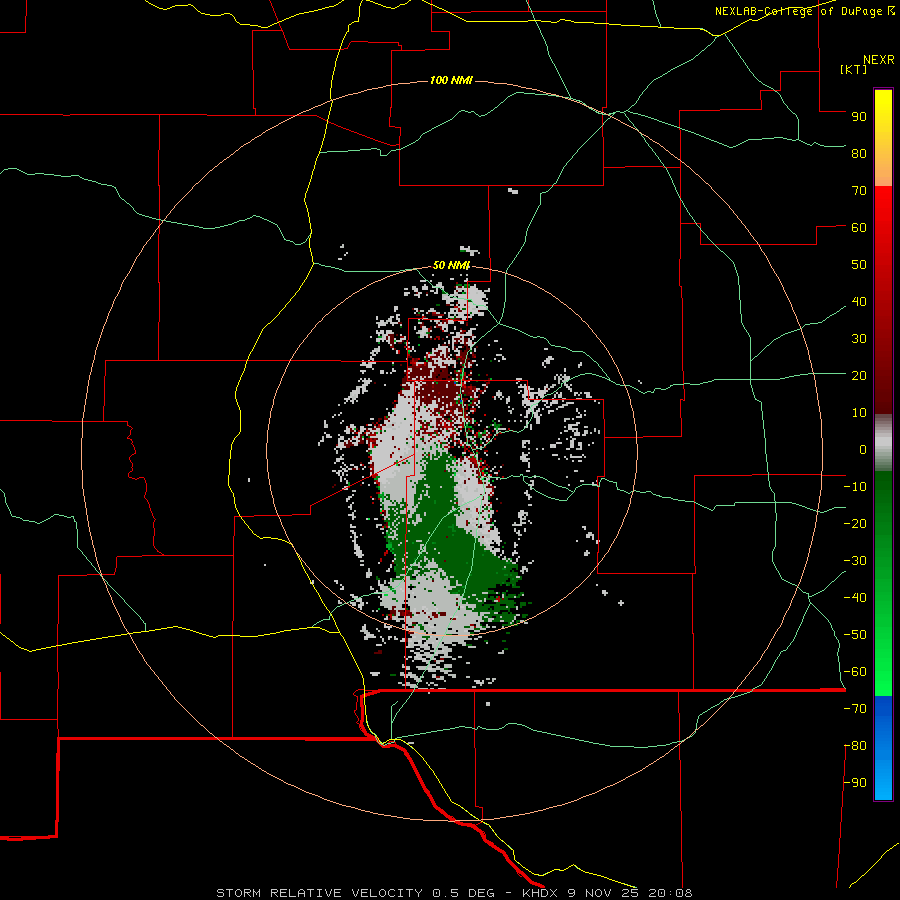Click the "[KT]" units label above the scale
900x900 pixels.
pyautogui.click(x=853, y=69)
